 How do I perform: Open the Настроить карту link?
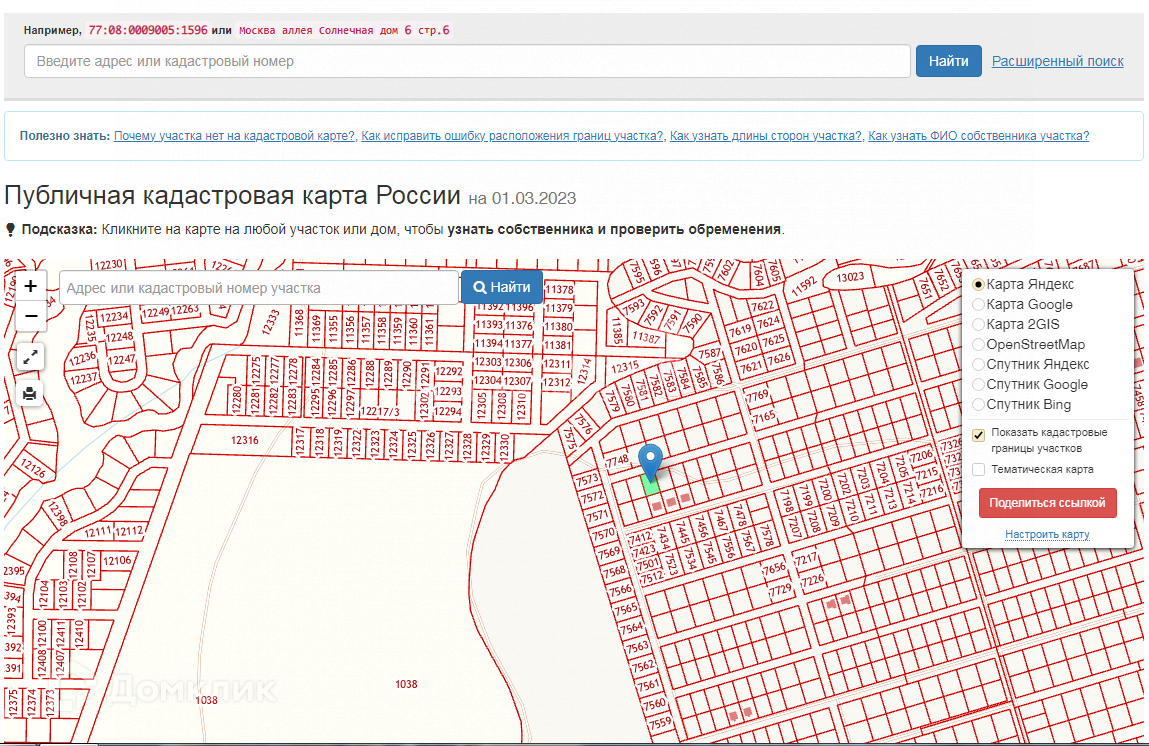[1047, 535]
